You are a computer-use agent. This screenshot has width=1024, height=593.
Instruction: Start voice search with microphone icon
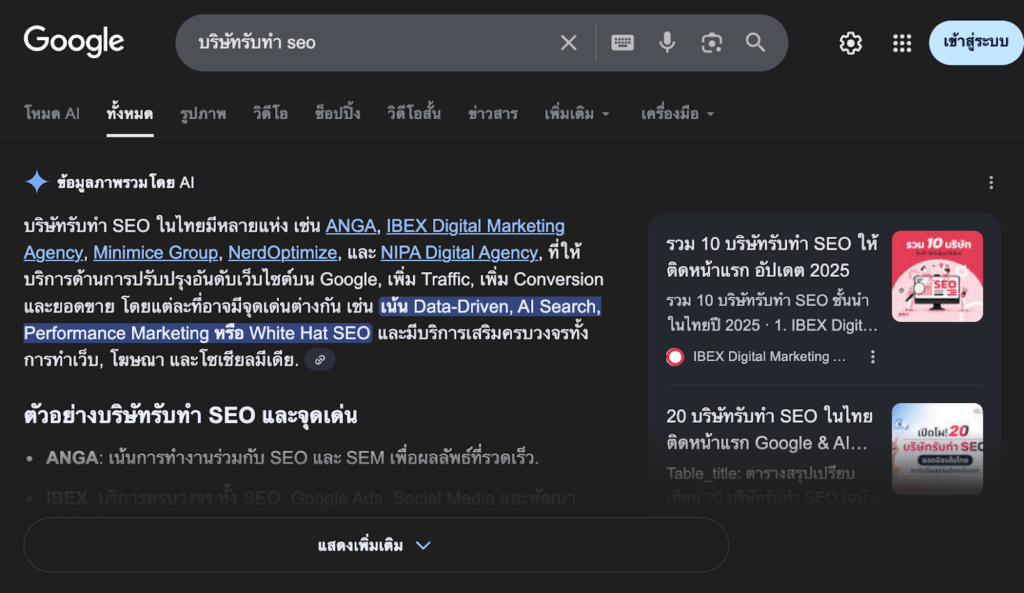coord(667,43)
